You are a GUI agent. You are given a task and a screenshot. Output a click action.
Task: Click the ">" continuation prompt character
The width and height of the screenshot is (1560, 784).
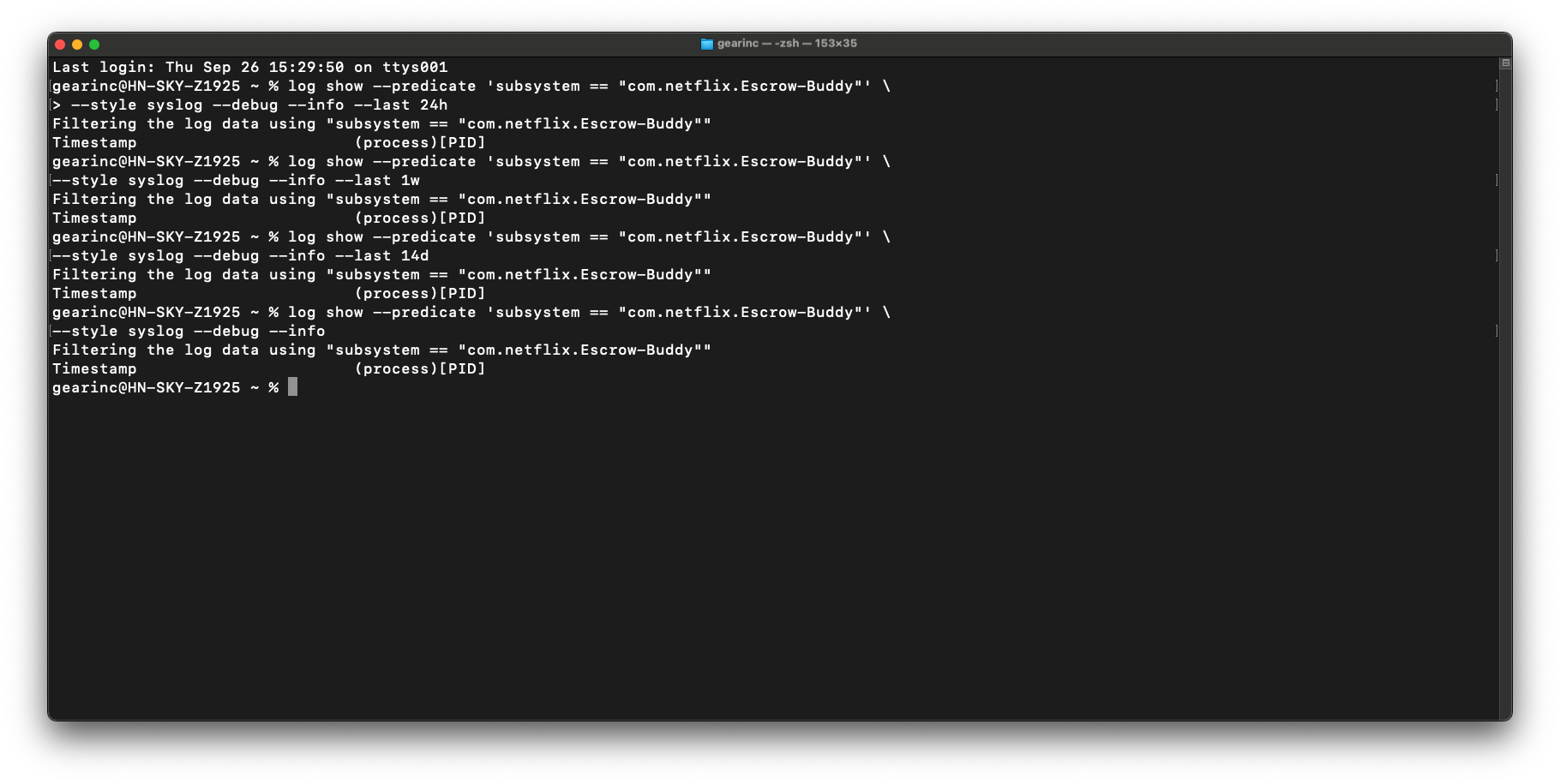pos(57,105)
